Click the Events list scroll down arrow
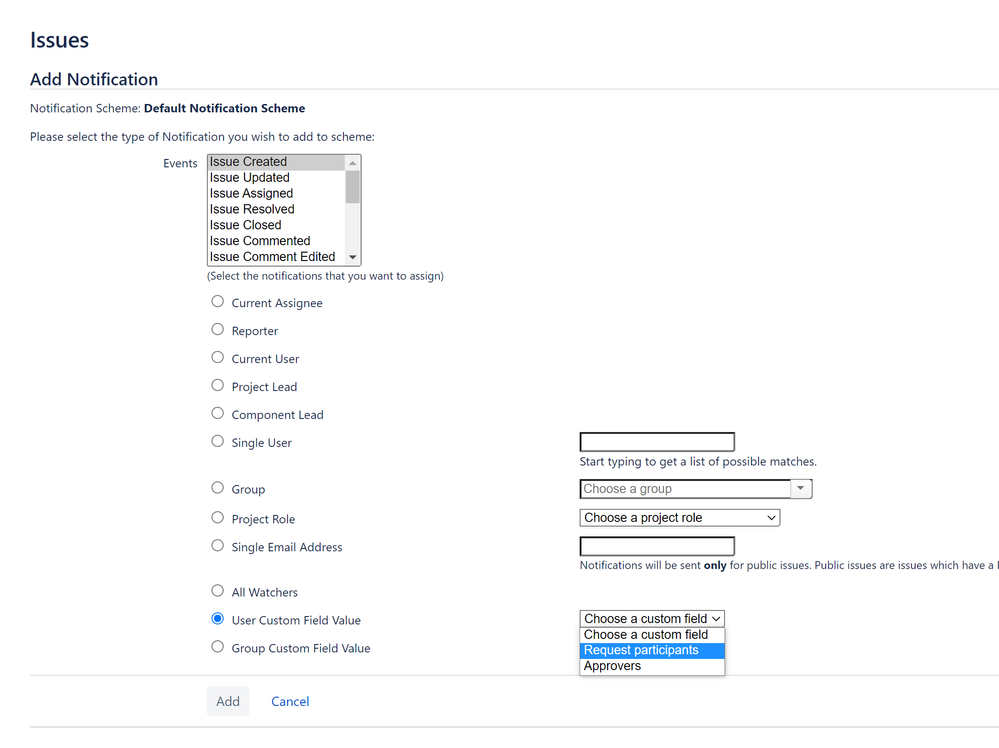This screenshot has width=999, height=748. pos(353,257)
